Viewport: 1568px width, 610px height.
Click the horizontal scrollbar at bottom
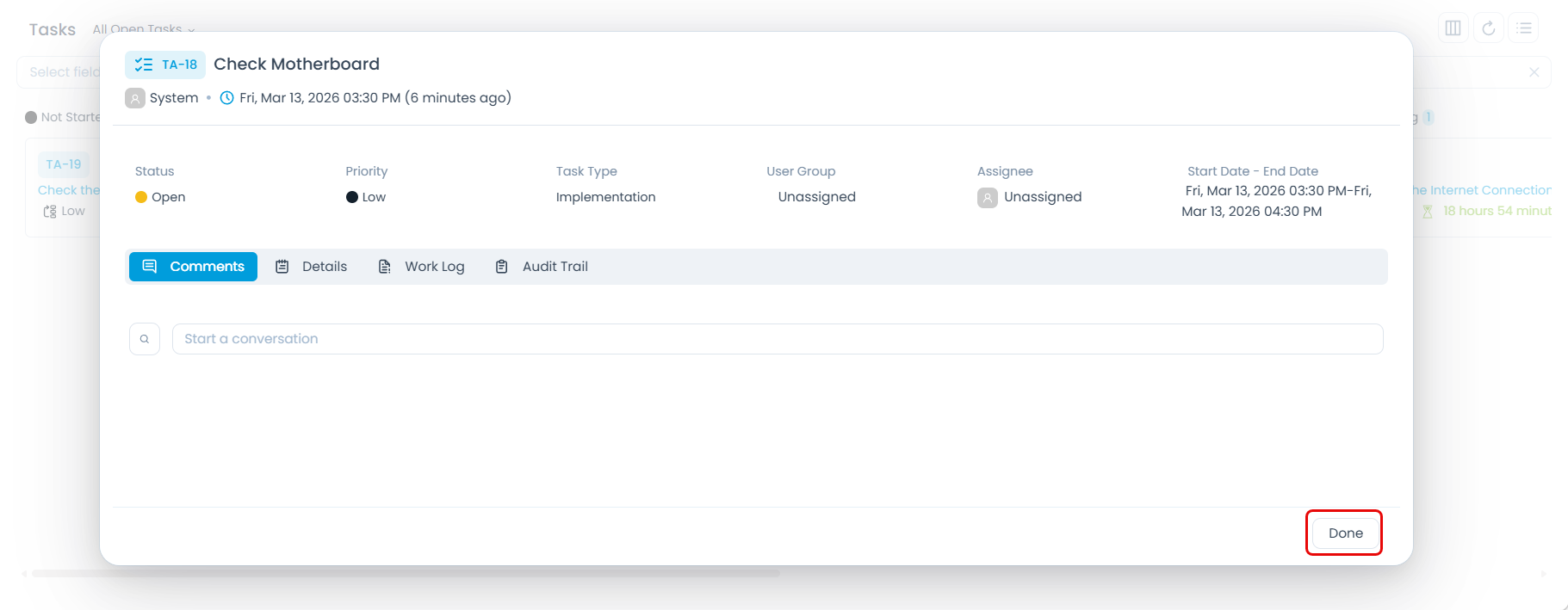[405, 573]
